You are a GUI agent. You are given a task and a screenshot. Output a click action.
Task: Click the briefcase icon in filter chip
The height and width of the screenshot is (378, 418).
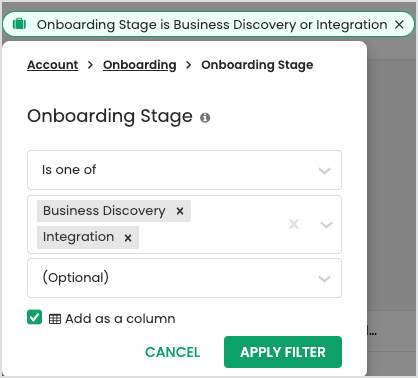[x=19, y=24]
